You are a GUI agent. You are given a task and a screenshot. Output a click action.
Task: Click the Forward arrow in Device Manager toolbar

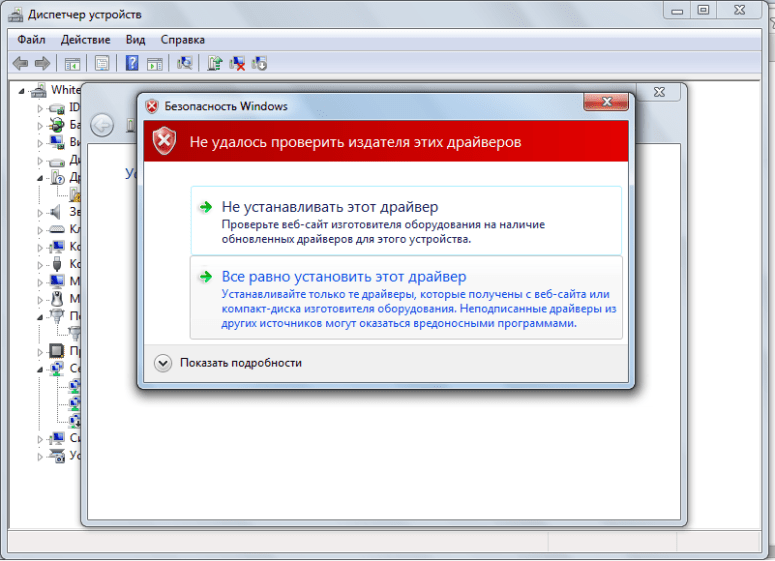pos(43,63)
